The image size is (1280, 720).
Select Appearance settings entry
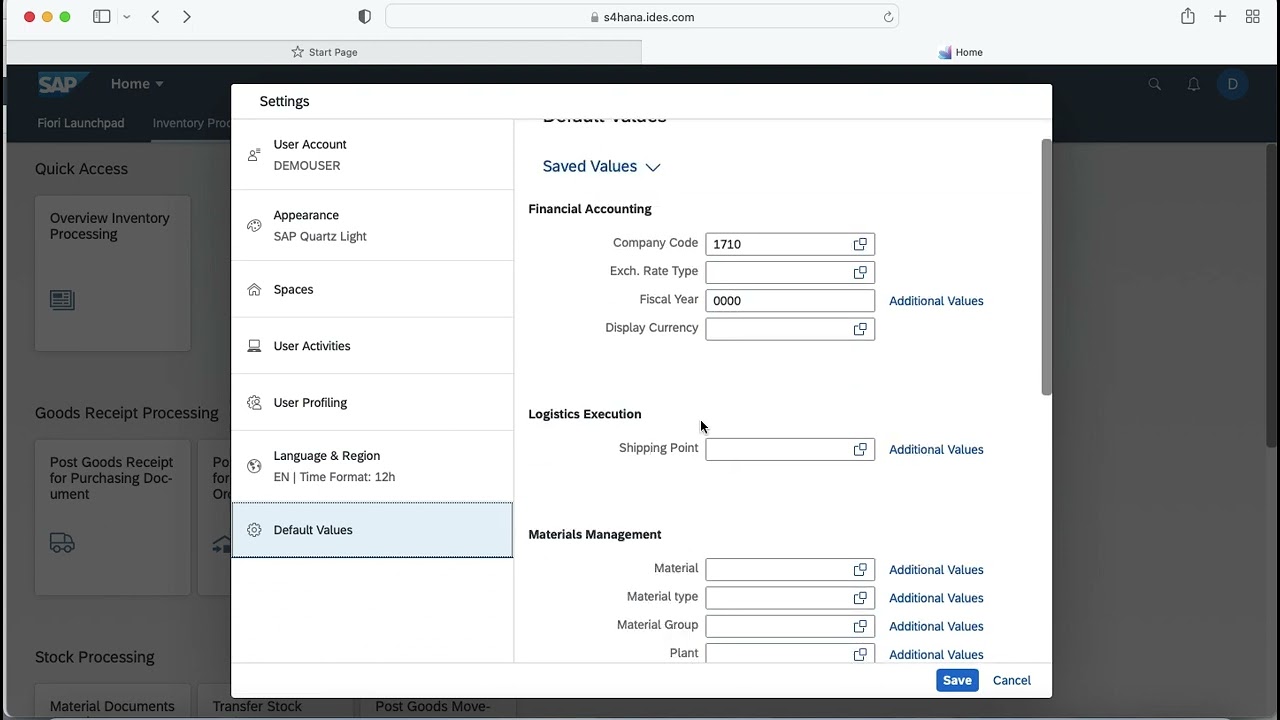[x=372, y=226]
